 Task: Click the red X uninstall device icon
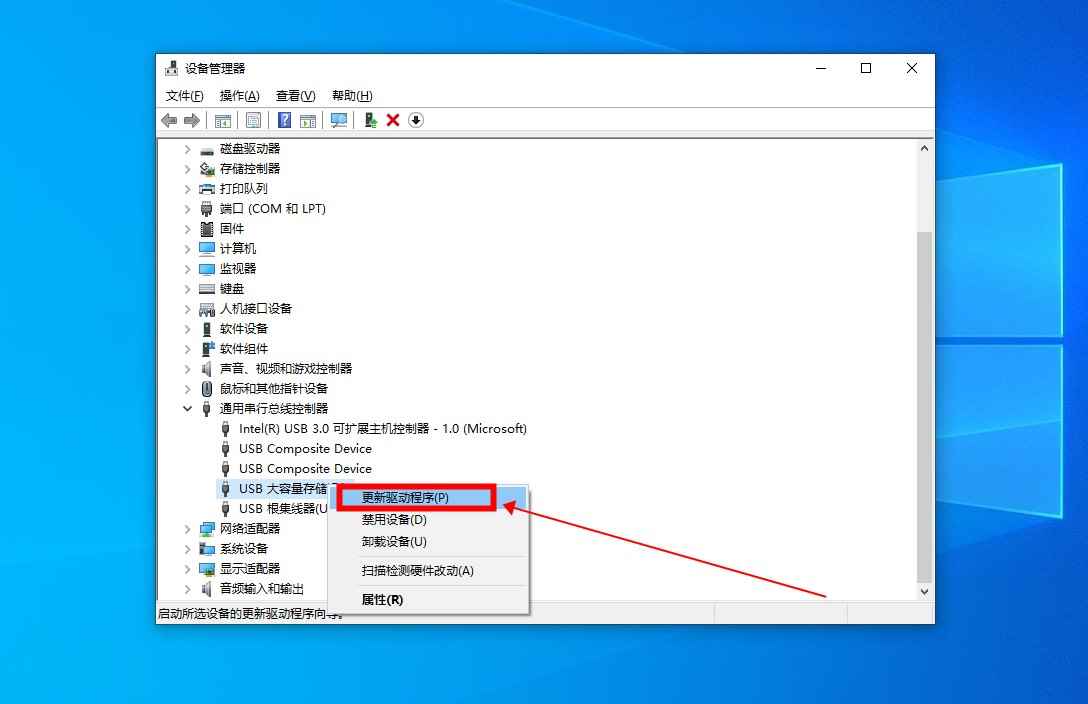tap(393, 120)
